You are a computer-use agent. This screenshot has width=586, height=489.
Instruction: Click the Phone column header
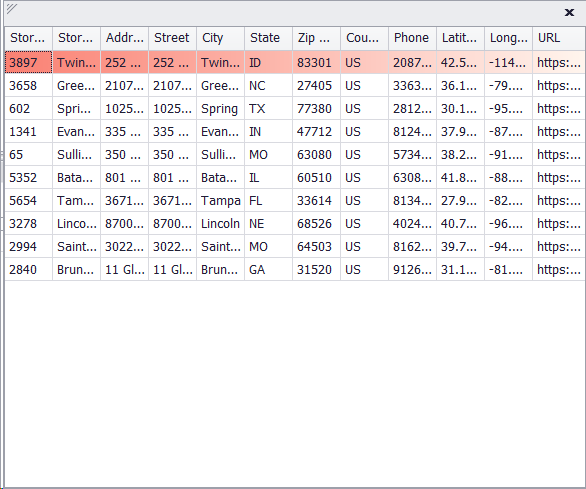coord(412,38)
